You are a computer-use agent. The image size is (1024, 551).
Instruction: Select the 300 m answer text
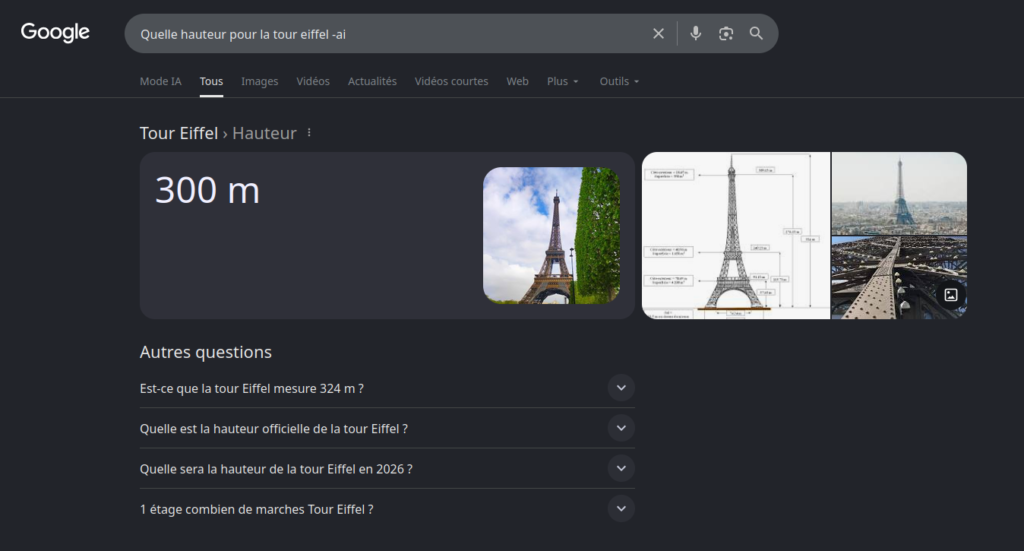tap(207, 191)
